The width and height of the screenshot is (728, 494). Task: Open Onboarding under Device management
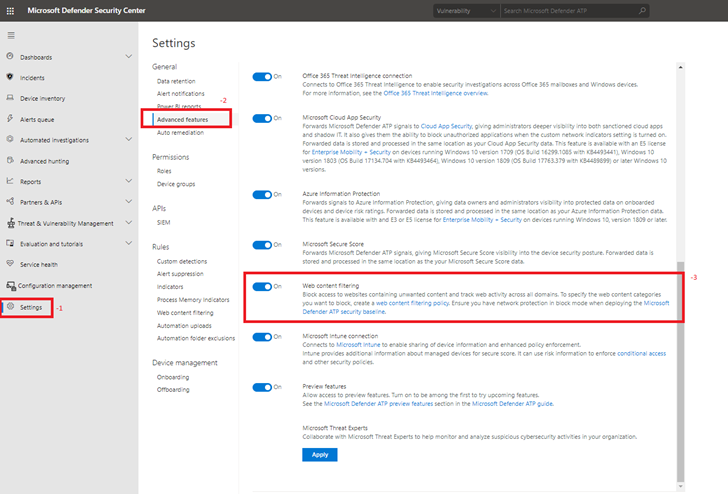pyautogui.click(x=173, y=377)
